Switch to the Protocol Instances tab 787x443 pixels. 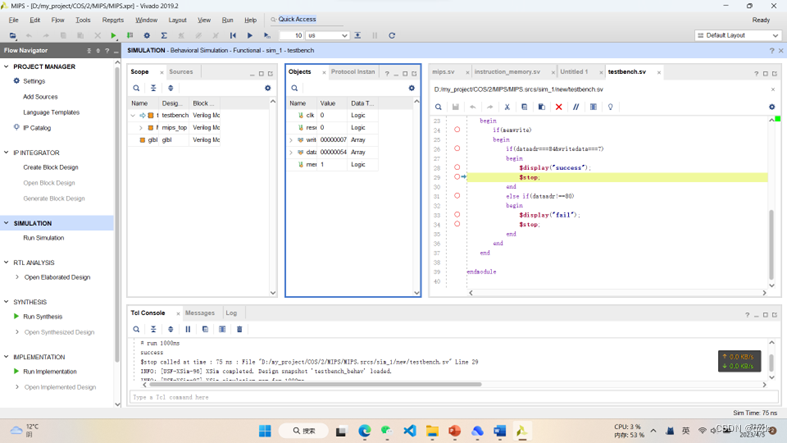pos(353,72)
